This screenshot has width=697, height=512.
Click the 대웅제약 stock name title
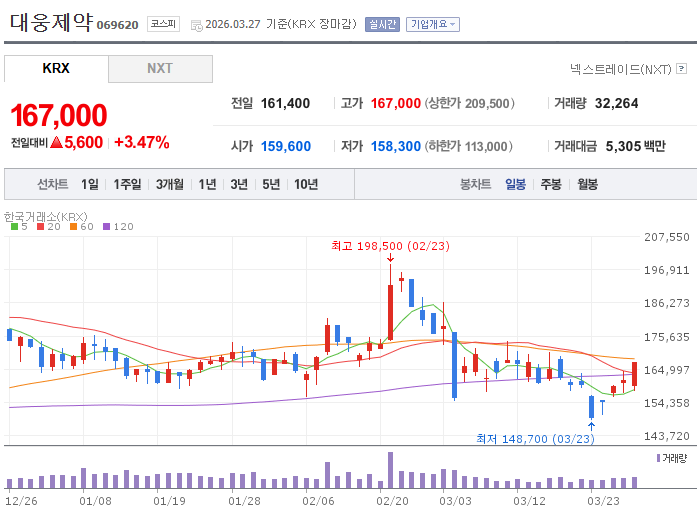(52, 22)
